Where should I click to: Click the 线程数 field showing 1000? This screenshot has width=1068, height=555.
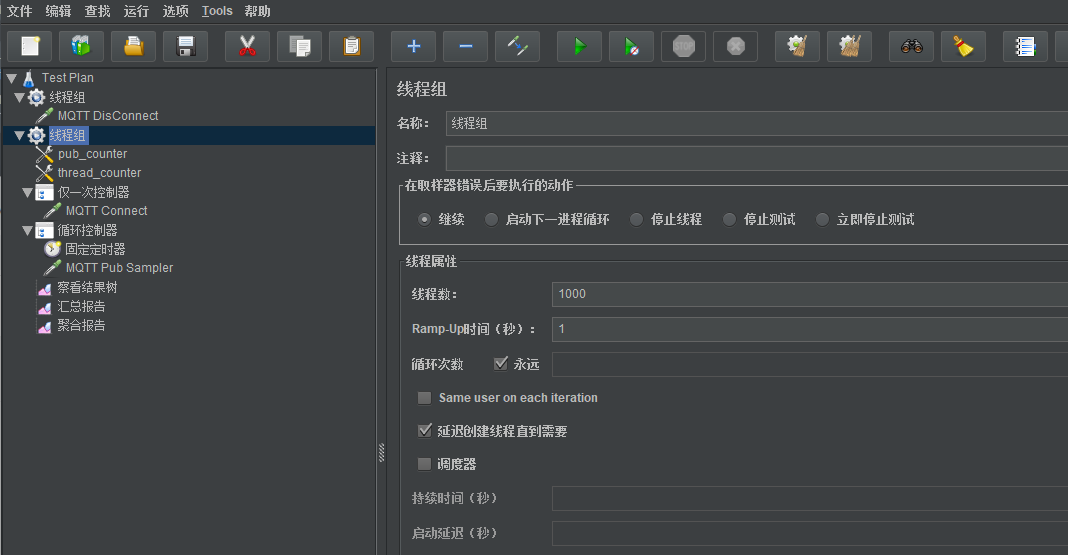point(810,294)
